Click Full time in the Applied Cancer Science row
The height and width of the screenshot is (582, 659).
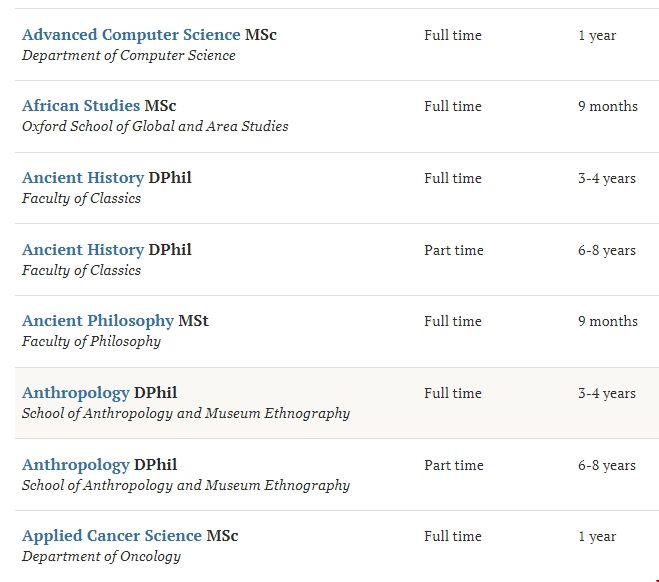click(x=452, y=536)
